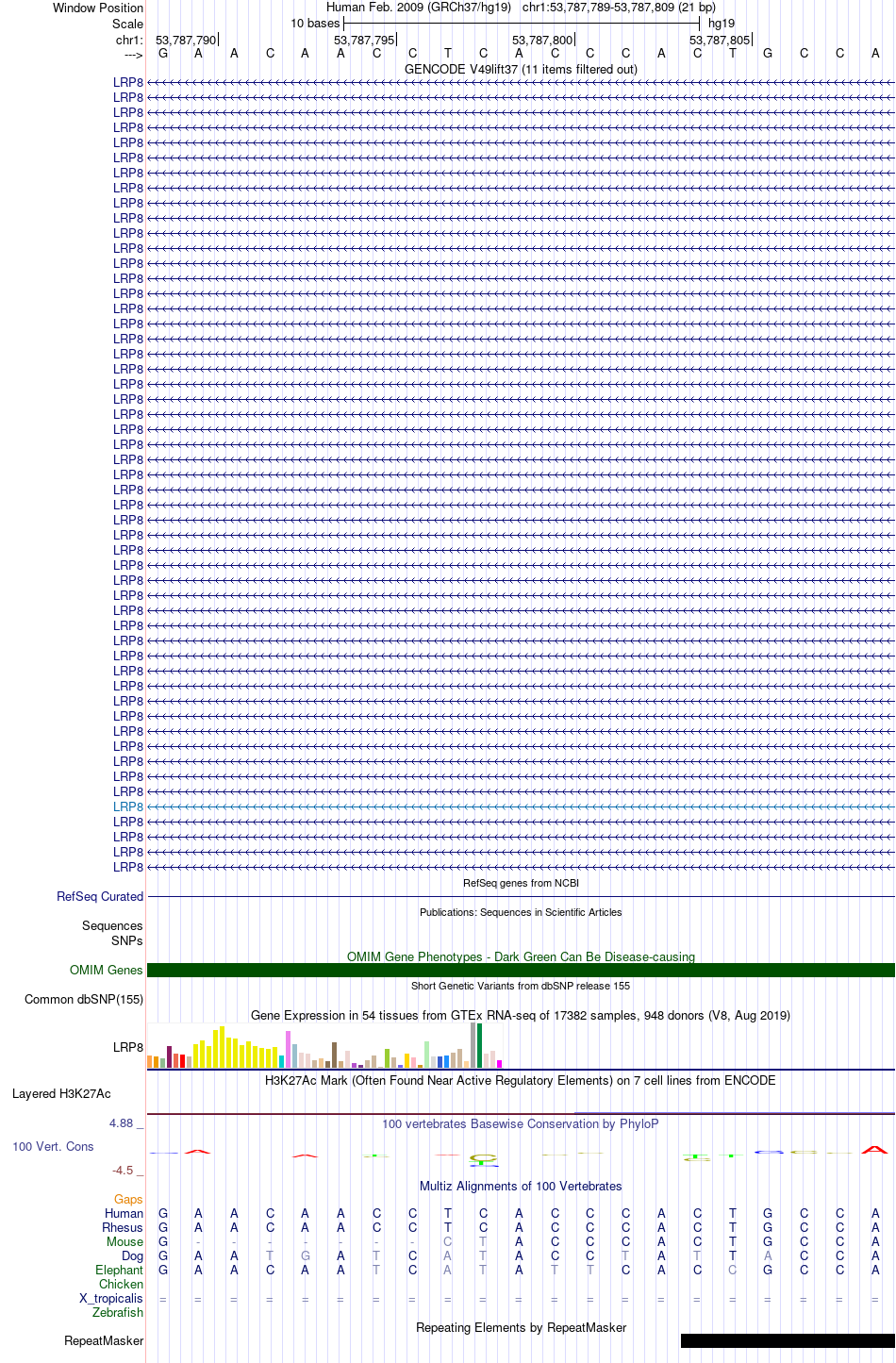Viewport: 896px width, 1363px height.
Task: Select the Mouse alignment row label
Action: coord(125,1241)
